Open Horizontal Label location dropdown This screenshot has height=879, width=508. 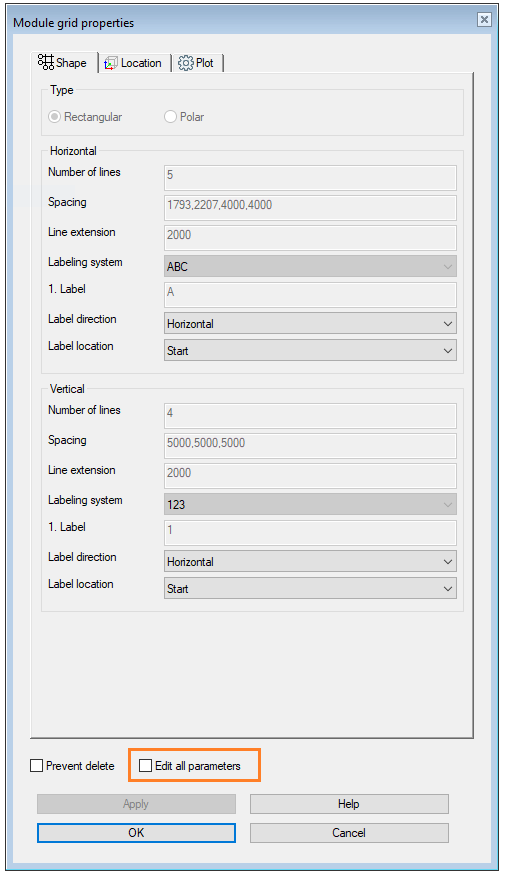tap(310, 350)
